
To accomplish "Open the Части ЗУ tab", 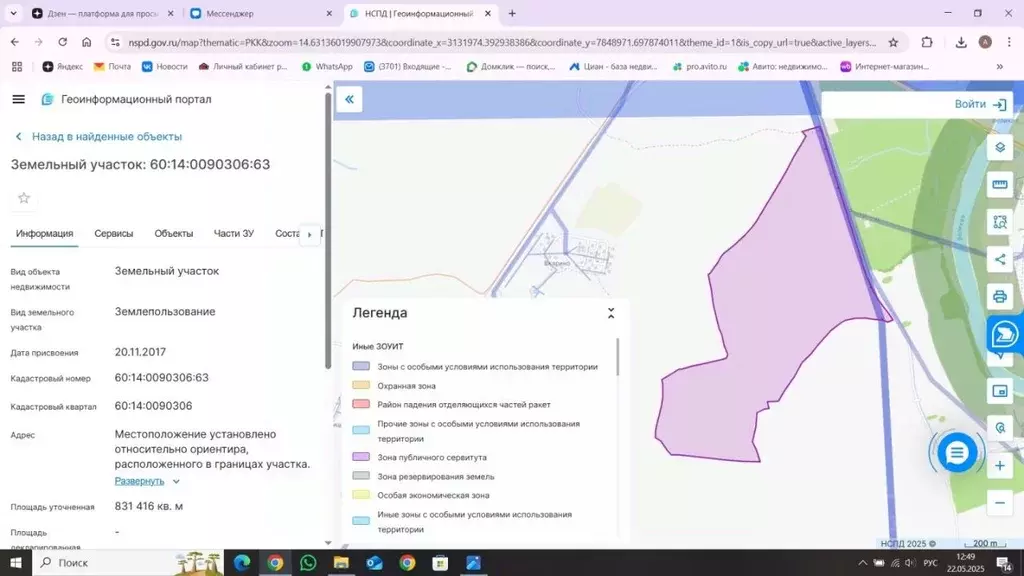I will [x=234, y=233].
